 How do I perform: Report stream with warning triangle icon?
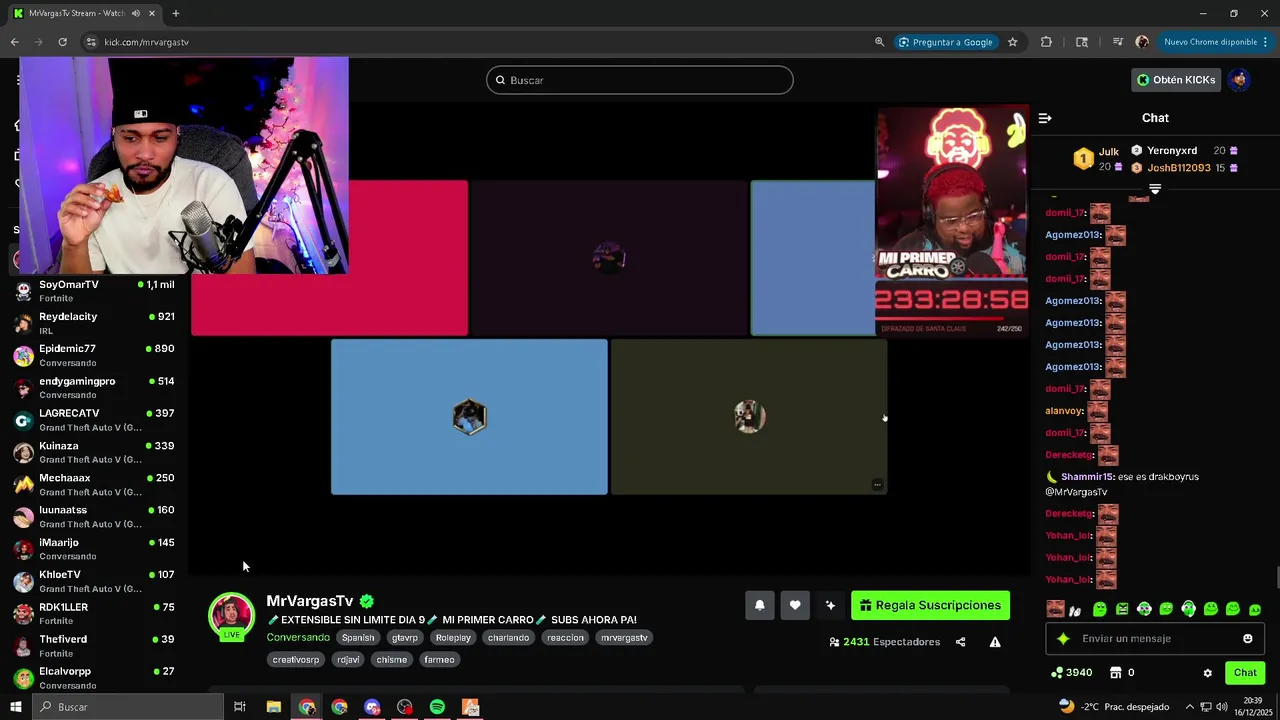pyautogui.click(x=995, y=642)
